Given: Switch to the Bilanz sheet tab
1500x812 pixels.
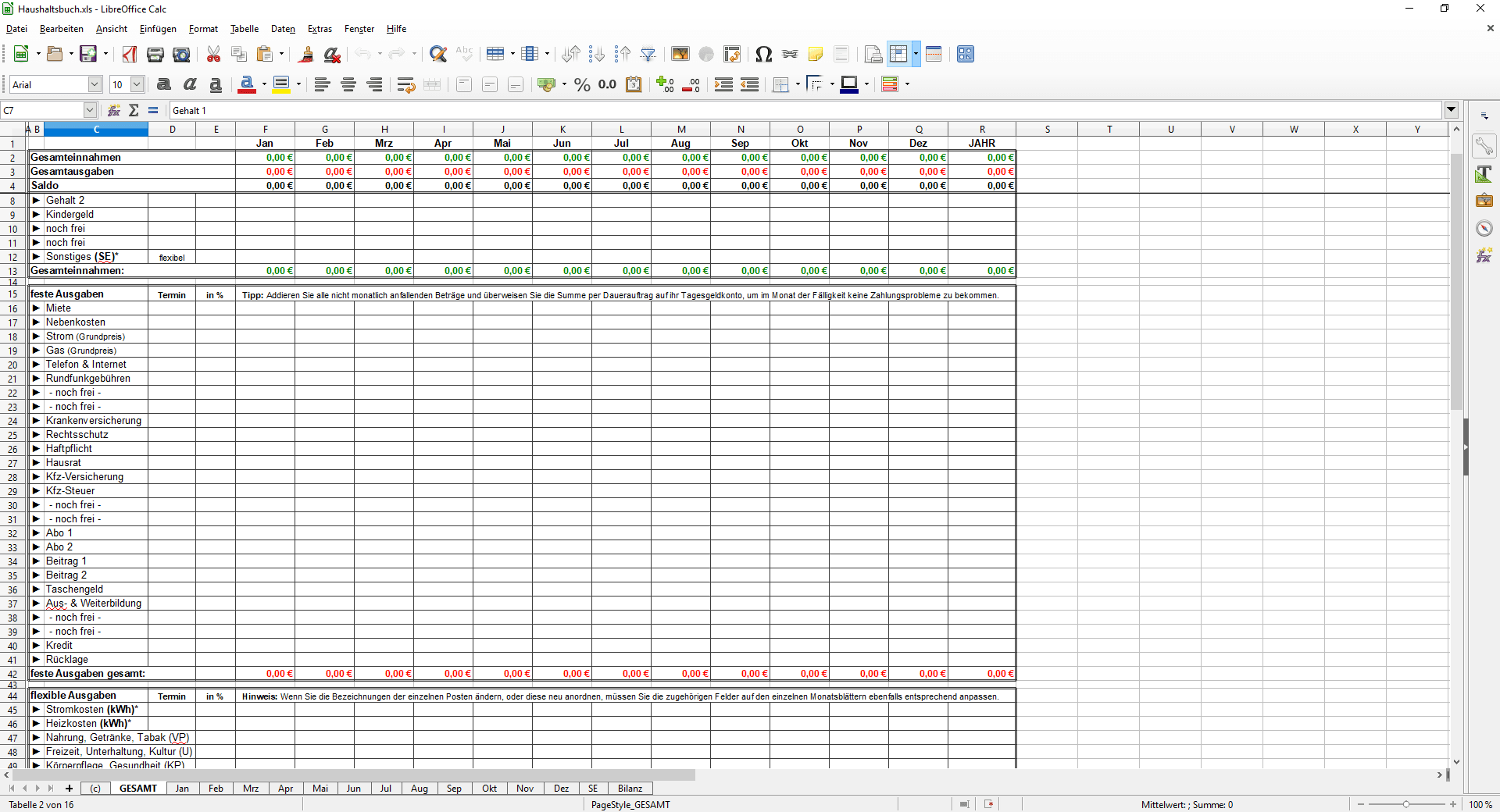Looking at the screenshot, I should click(x=630, y=789).
